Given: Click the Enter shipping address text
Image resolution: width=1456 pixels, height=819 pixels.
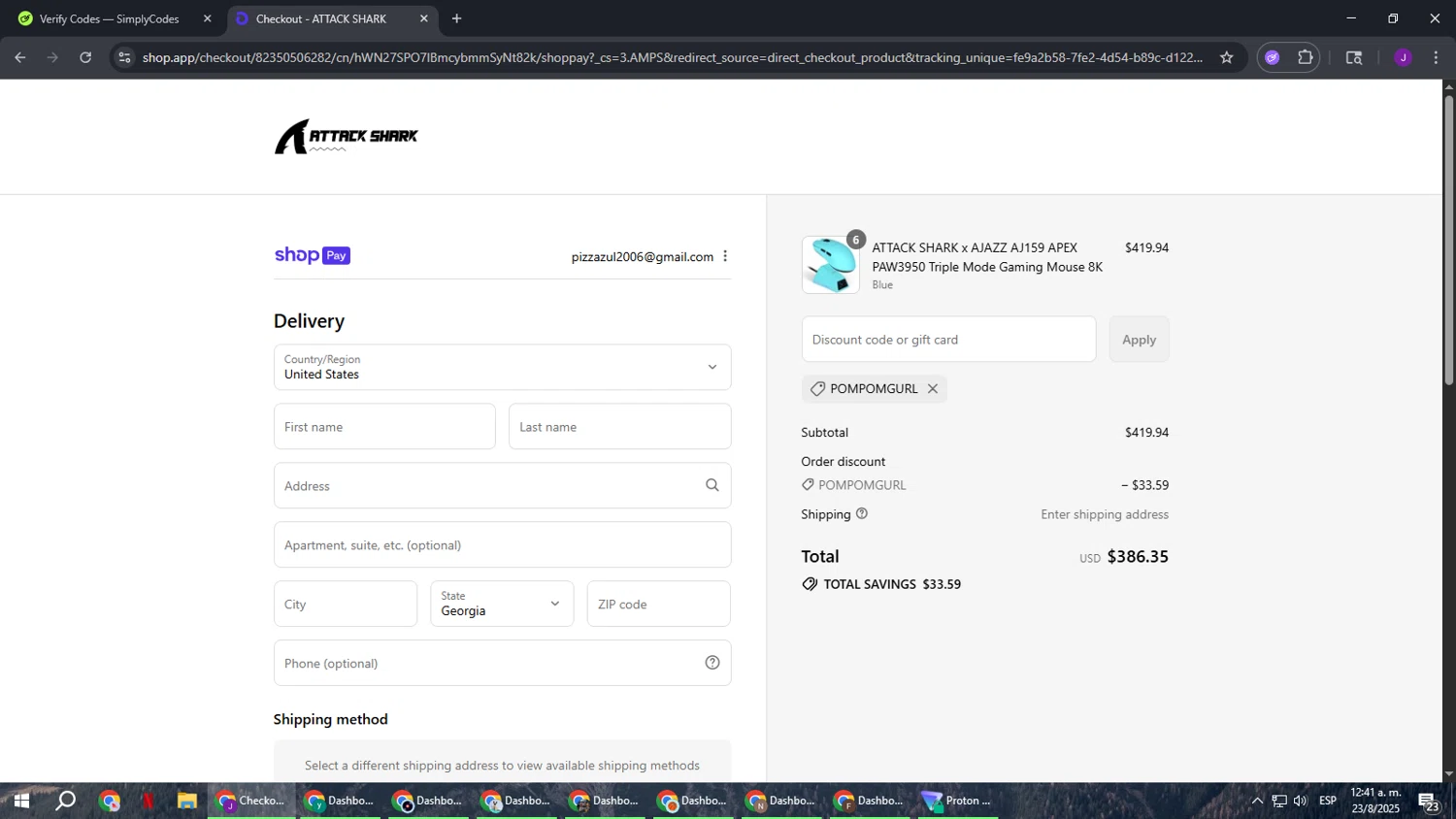Looking at the screenshot, I should point(1105,514).
